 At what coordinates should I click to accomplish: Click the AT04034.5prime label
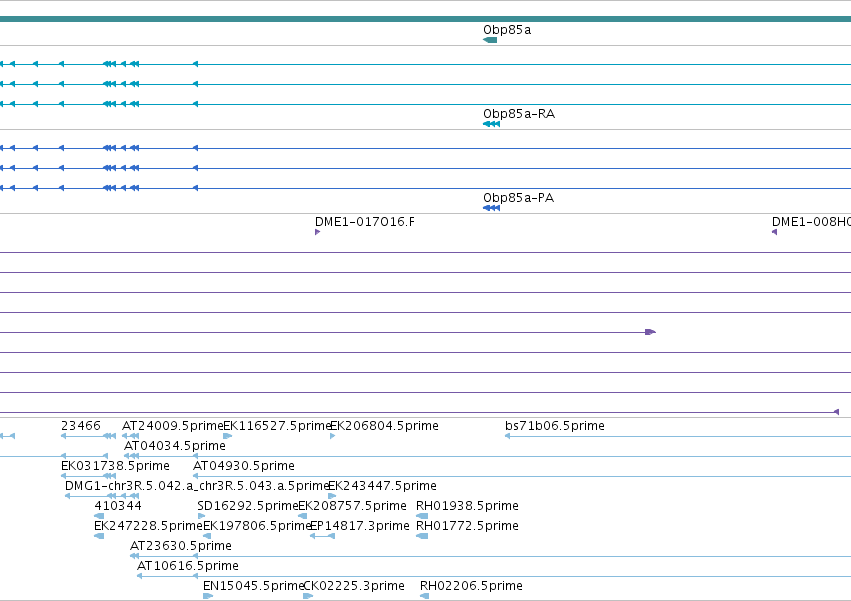click(x=175, y=446)
